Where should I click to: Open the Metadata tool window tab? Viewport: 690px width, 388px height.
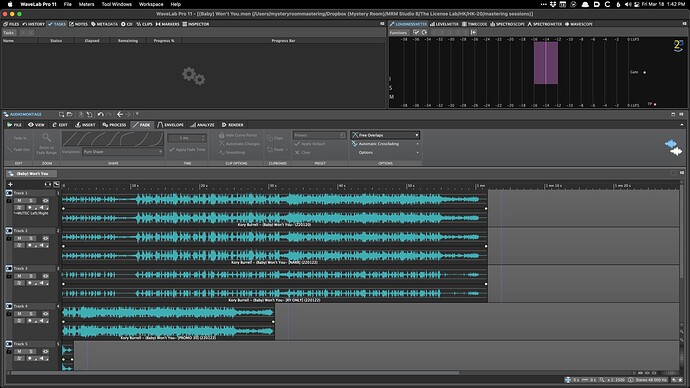(104, 24)
